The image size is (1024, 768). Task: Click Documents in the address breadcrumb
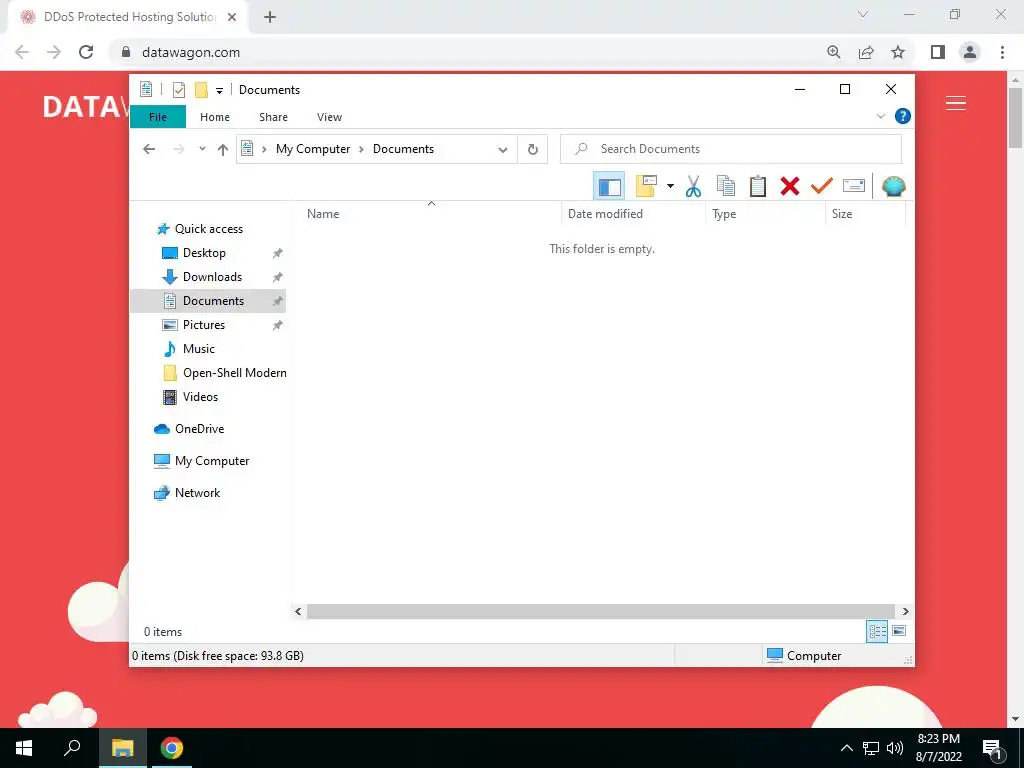point(403,149)
